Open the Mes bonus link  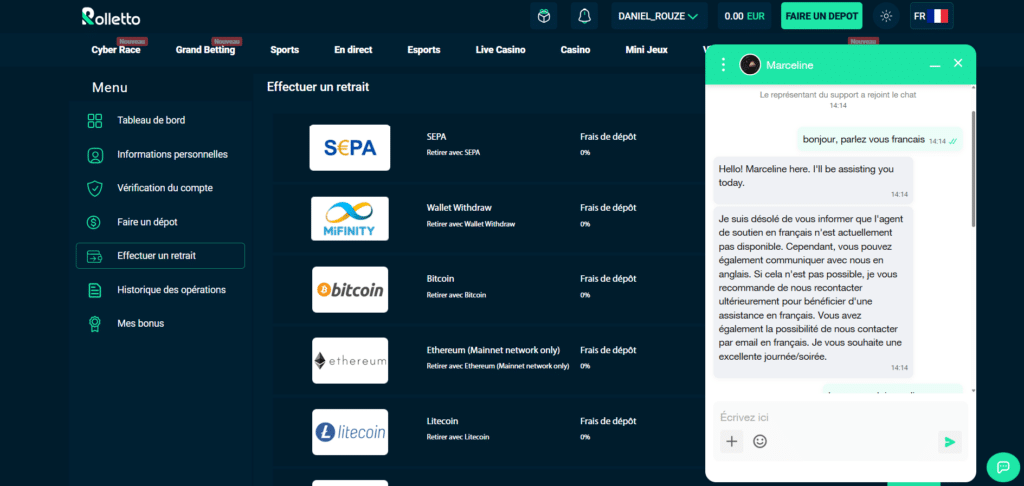coord(140,323)
